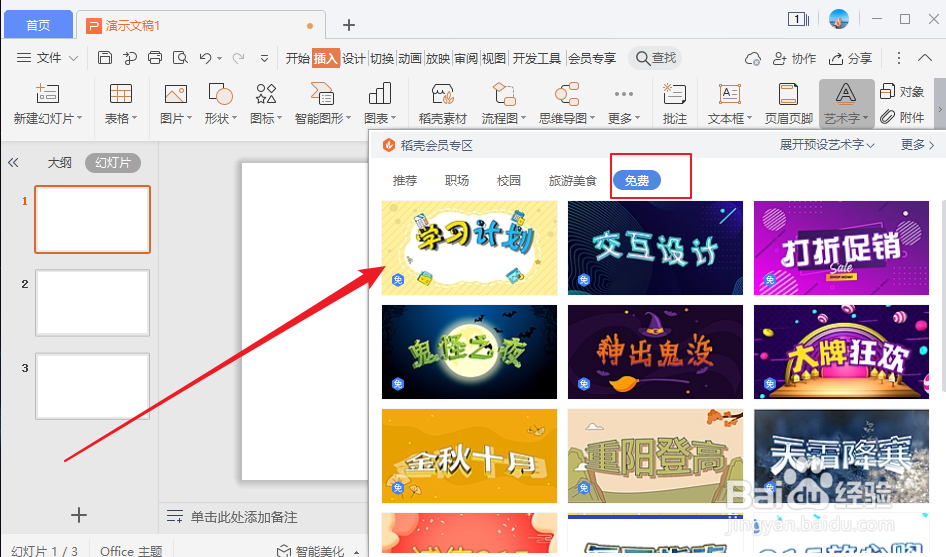This screenshot has width=946, height=557.
Task: Select the Travel & Food (旅游美食) tab
Action: click(x=573, y=180)
